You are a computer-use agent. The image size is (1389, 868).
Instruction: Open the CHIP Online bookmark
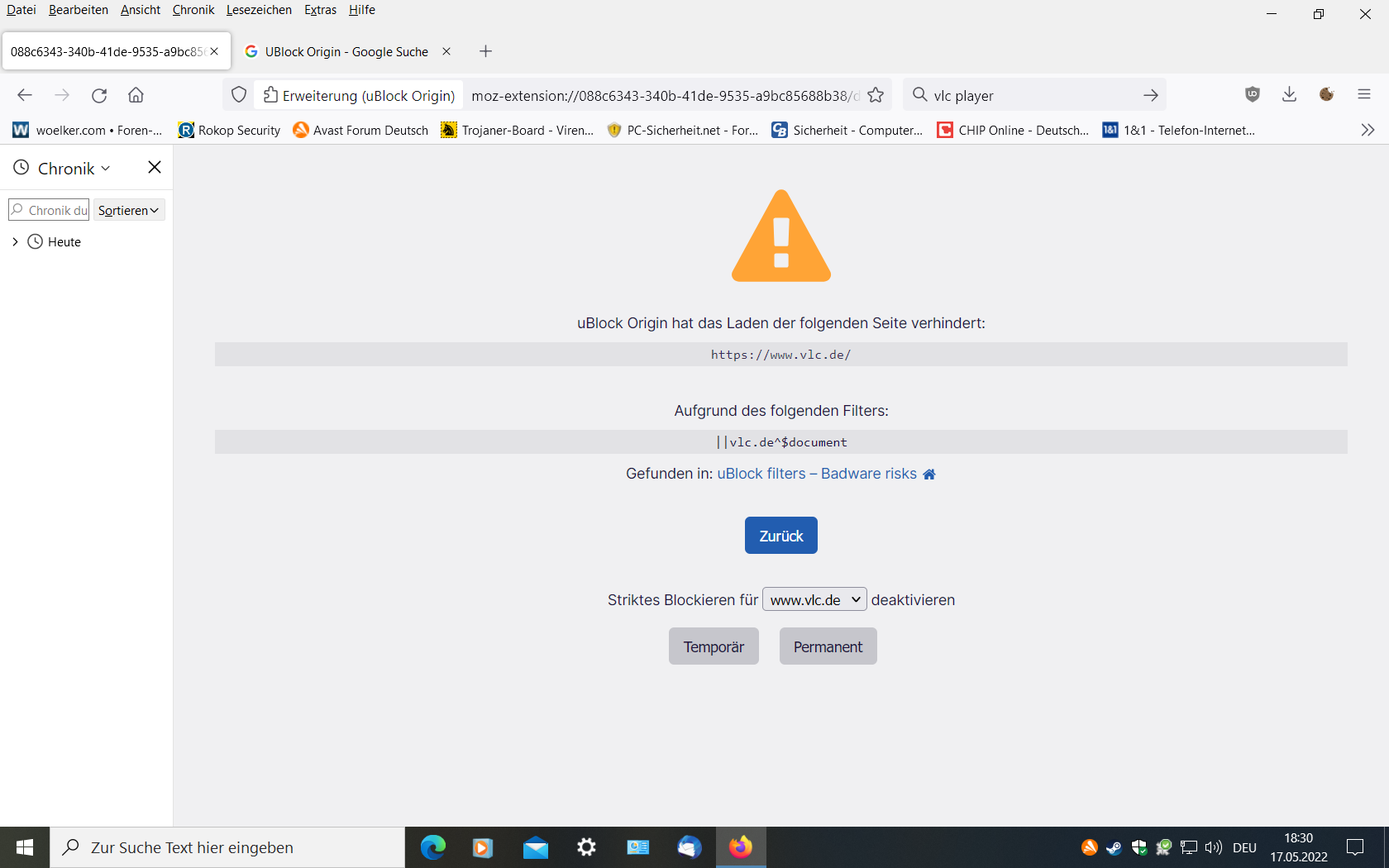pos(1013,130)
